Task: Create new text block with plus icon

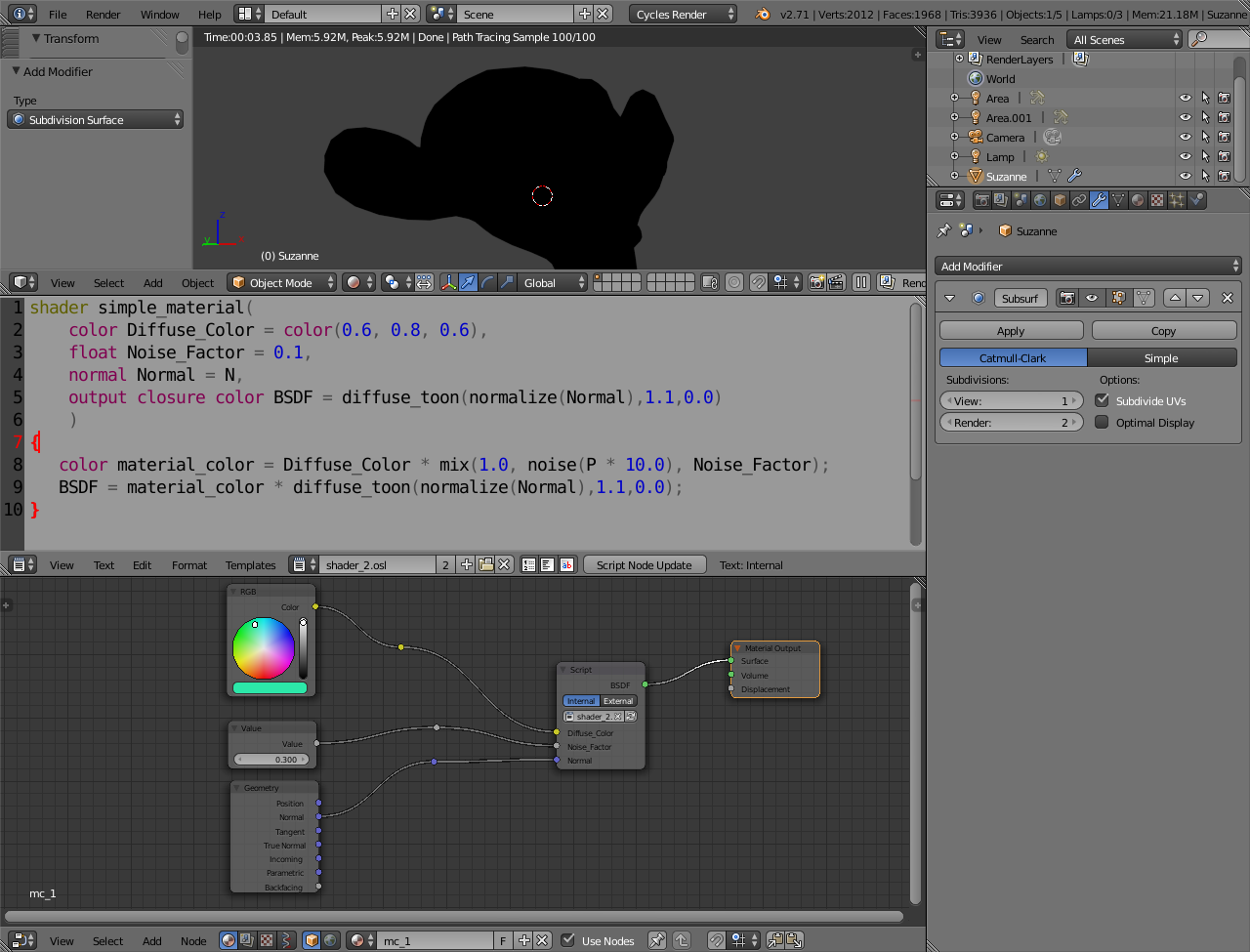Action: tap(467, 564)
